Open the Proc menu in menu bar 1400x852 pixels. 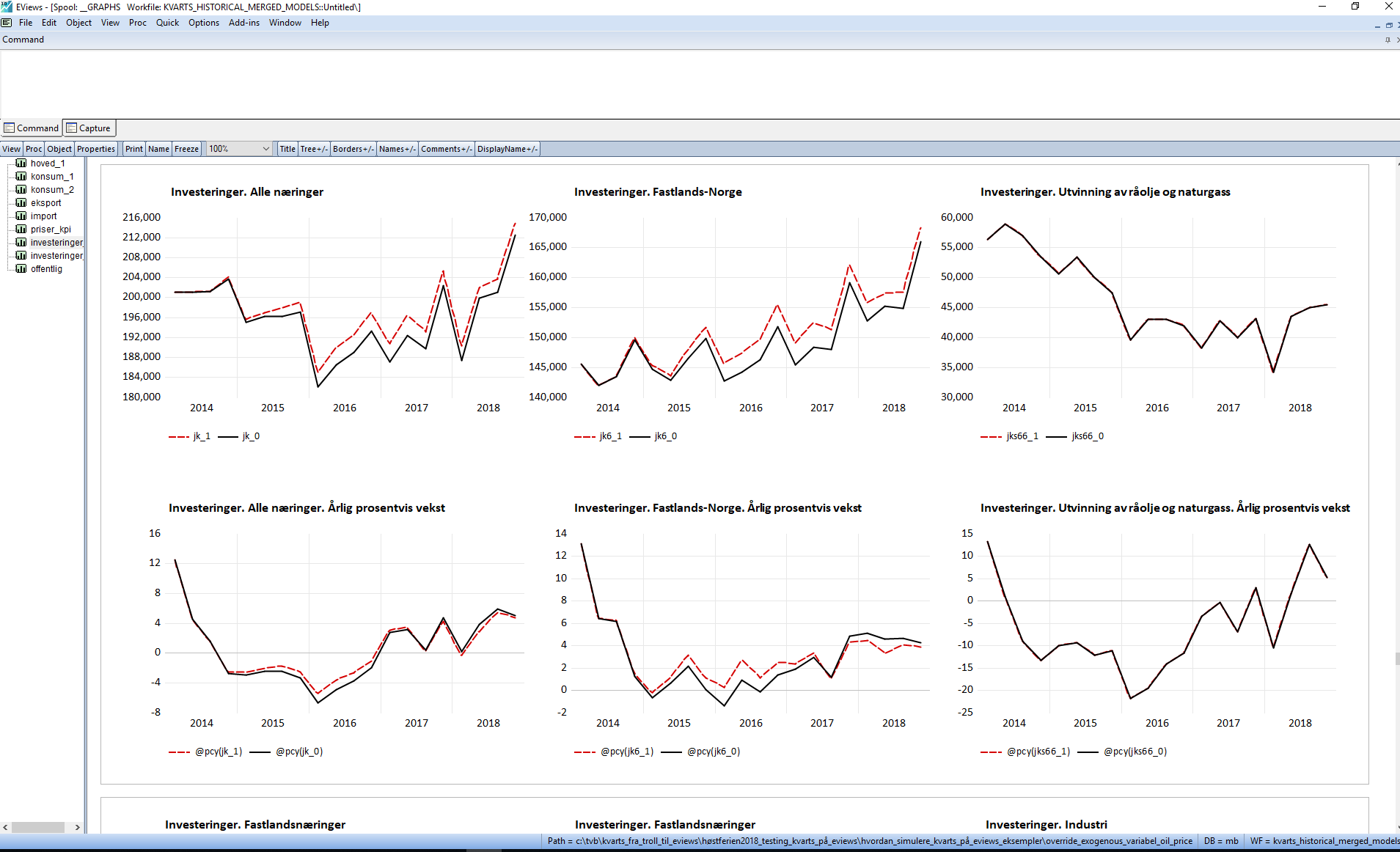[138, 23]
